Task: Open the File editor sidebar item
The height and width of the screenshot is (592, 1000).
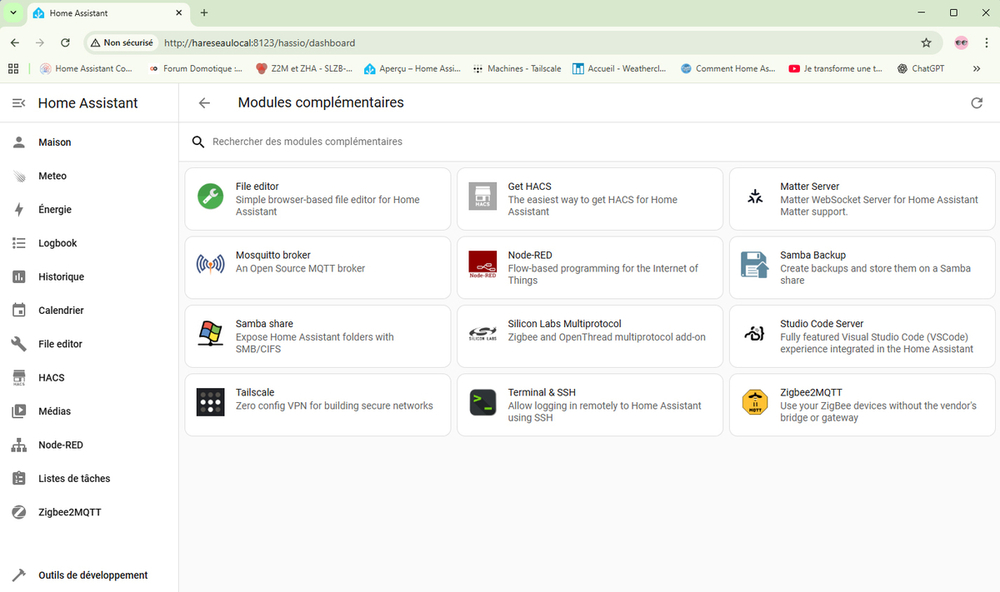Action: pyautogui.click(x=89, y=344)
